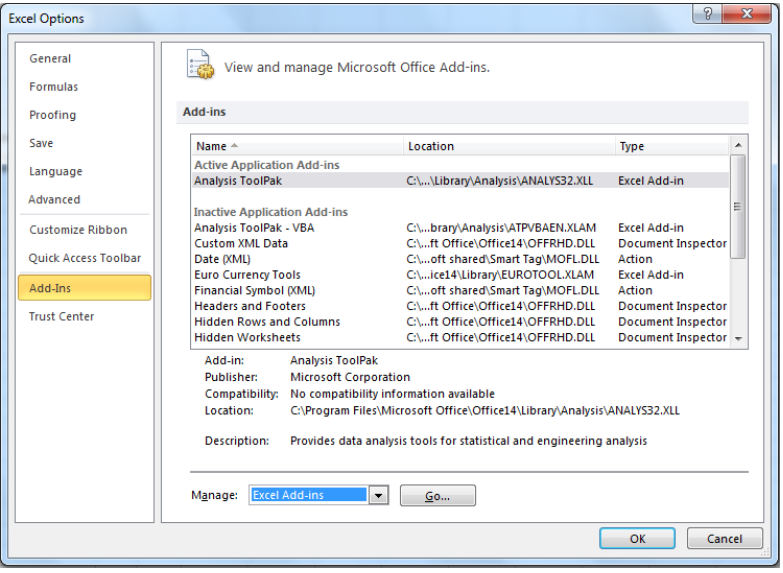Select the Analysis ToolPak - VBA row
The image size is (783, 573).
[460, 228]
